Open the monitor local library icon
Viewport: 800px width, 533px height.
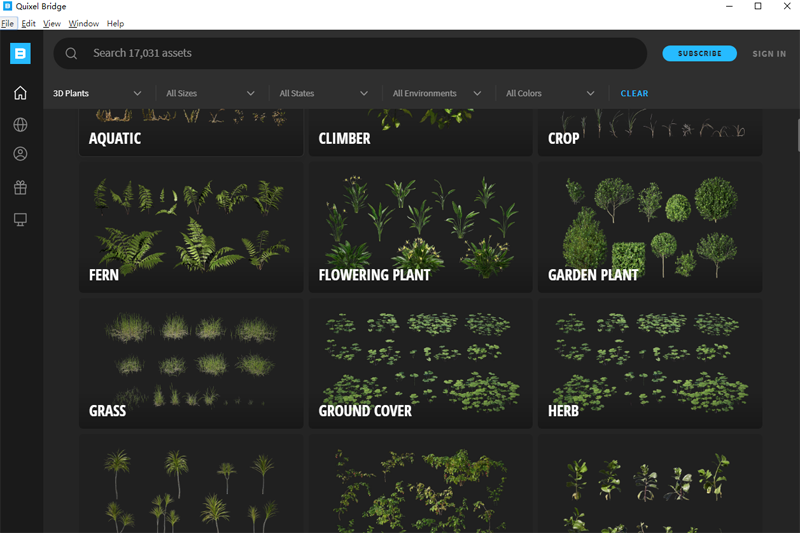point(20,220)
